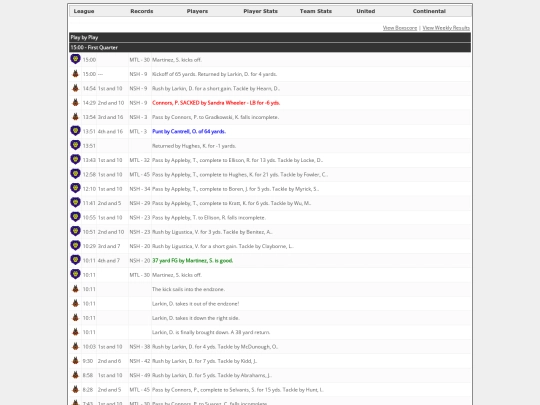Click NSH logo on 9:30 Larkin rush row
The width and height of the screenshot is (540, 405).
coord(75,361)
